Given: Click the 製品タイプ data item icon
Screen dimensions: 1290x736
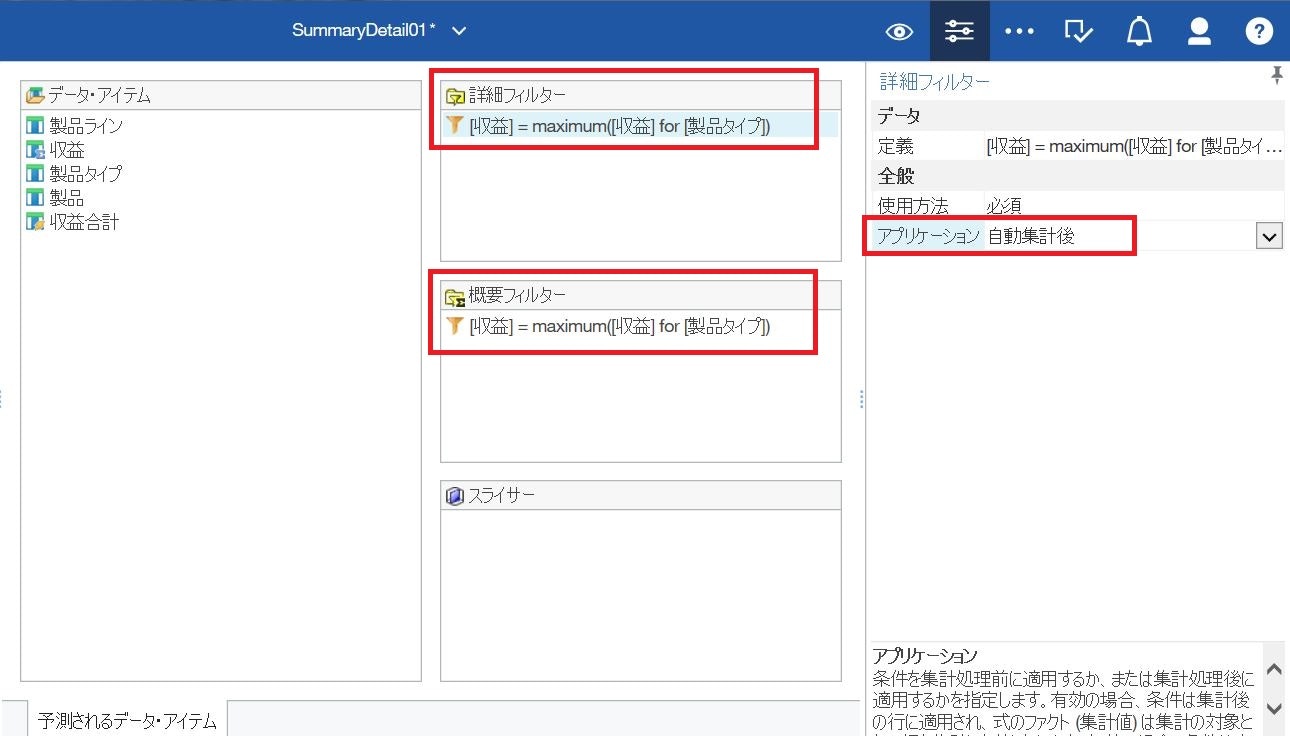Looking at the screenshot, I should coord(35,173).
